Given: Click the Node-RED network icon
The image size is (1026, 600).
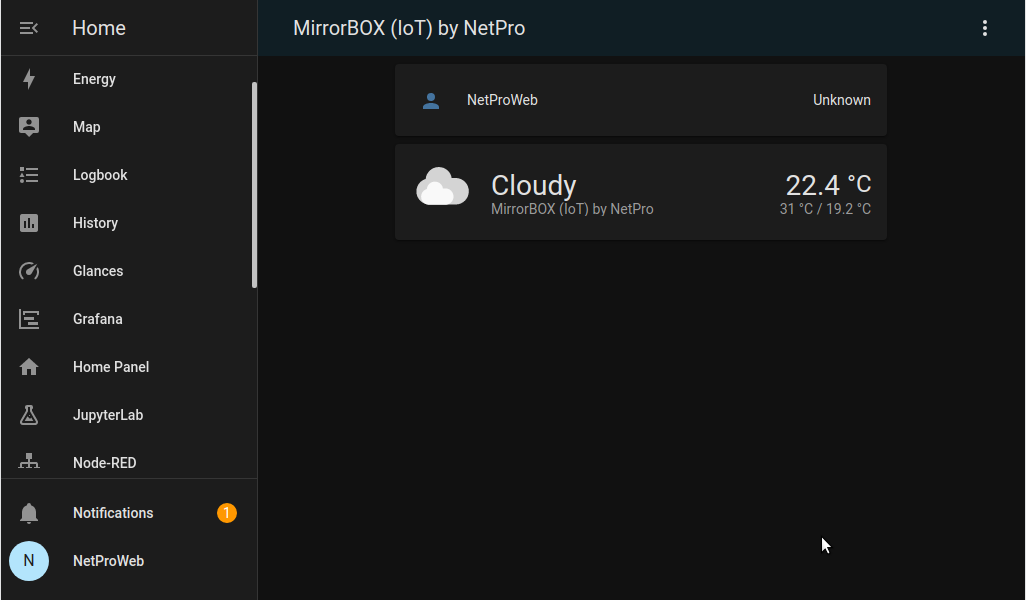Looking at the screenshot, I should pos(29,462).
